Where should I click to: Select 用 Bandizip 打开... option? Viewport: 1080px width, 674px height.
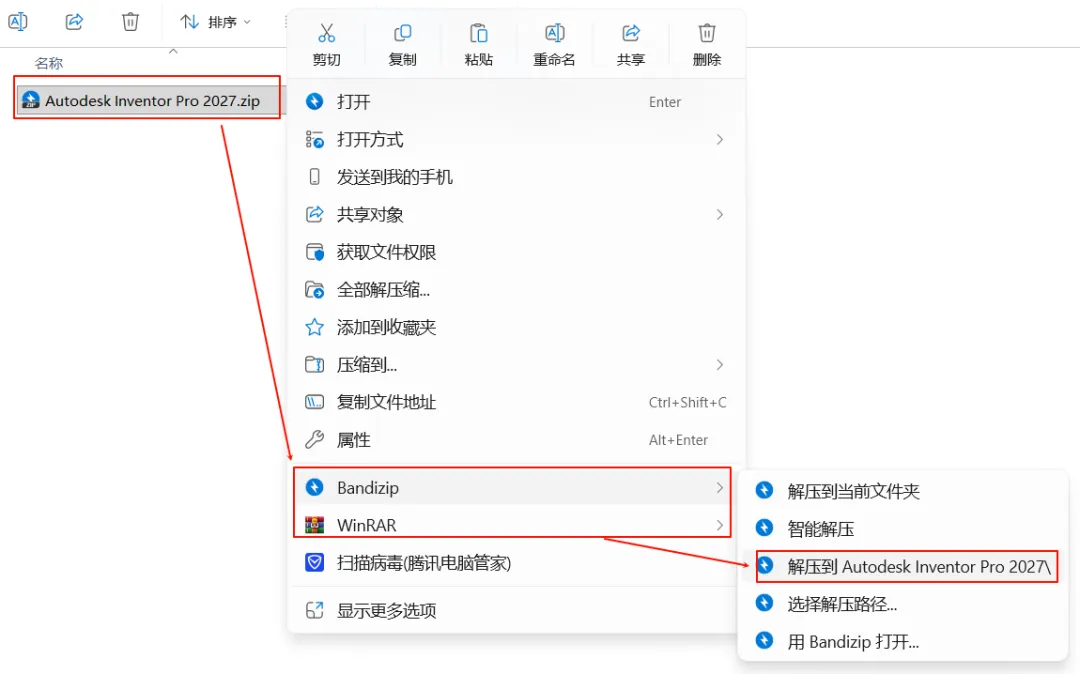(903, 642)
